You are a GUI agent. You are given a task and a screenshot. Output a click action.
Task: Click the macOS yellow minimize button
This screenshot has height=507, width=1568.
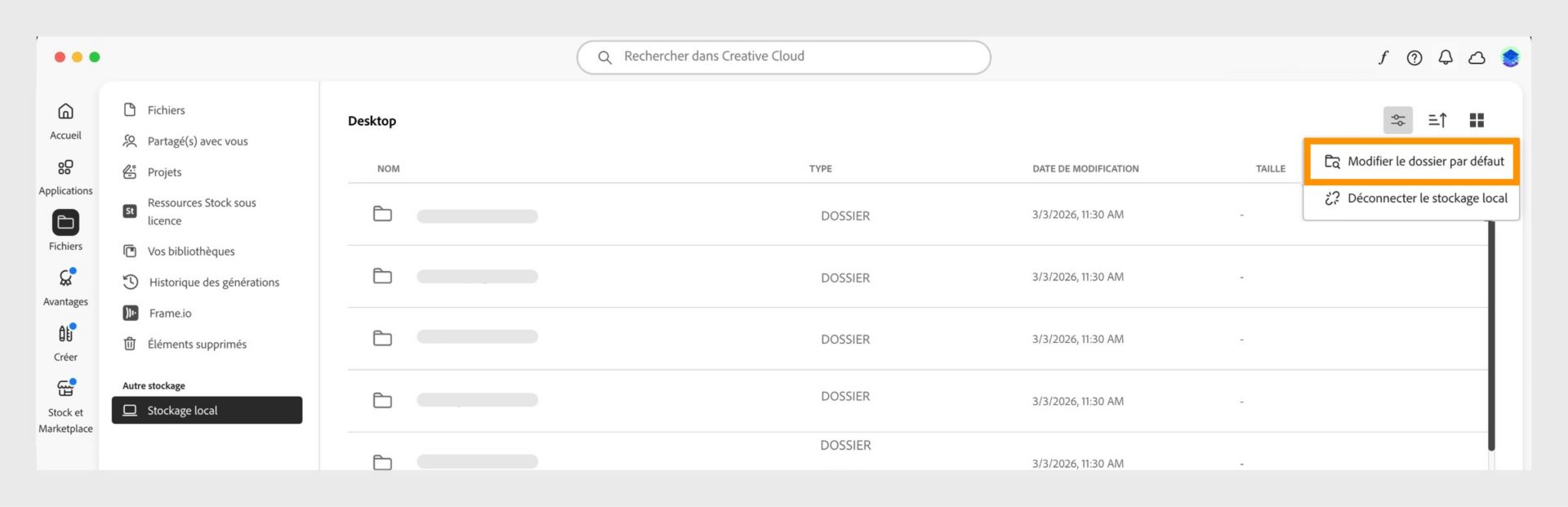coord(77,57)
